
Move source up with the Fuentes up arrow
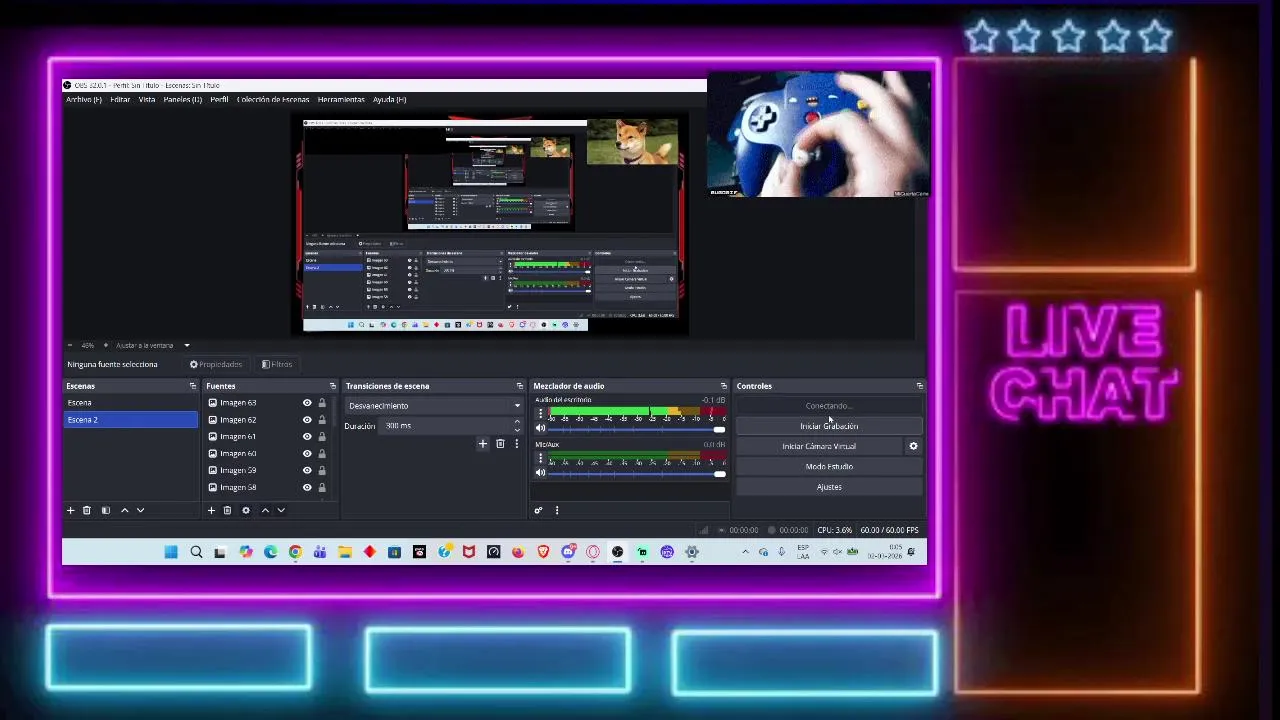265,511
